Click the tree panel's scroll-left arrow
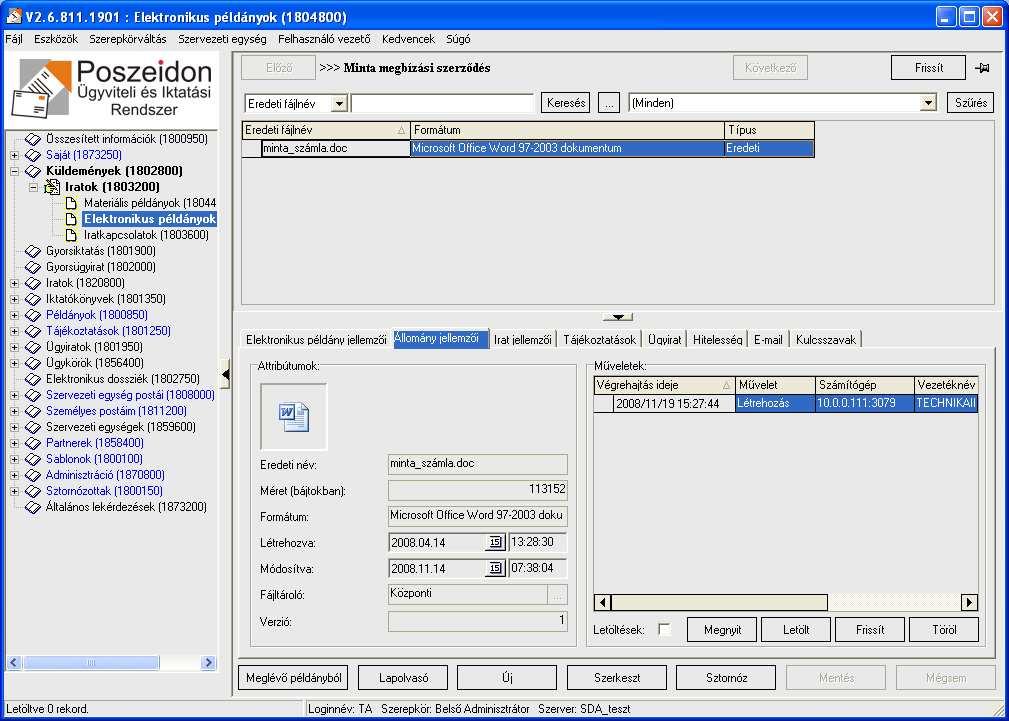This screenshot has height=721, width=1009. [14, 662]
